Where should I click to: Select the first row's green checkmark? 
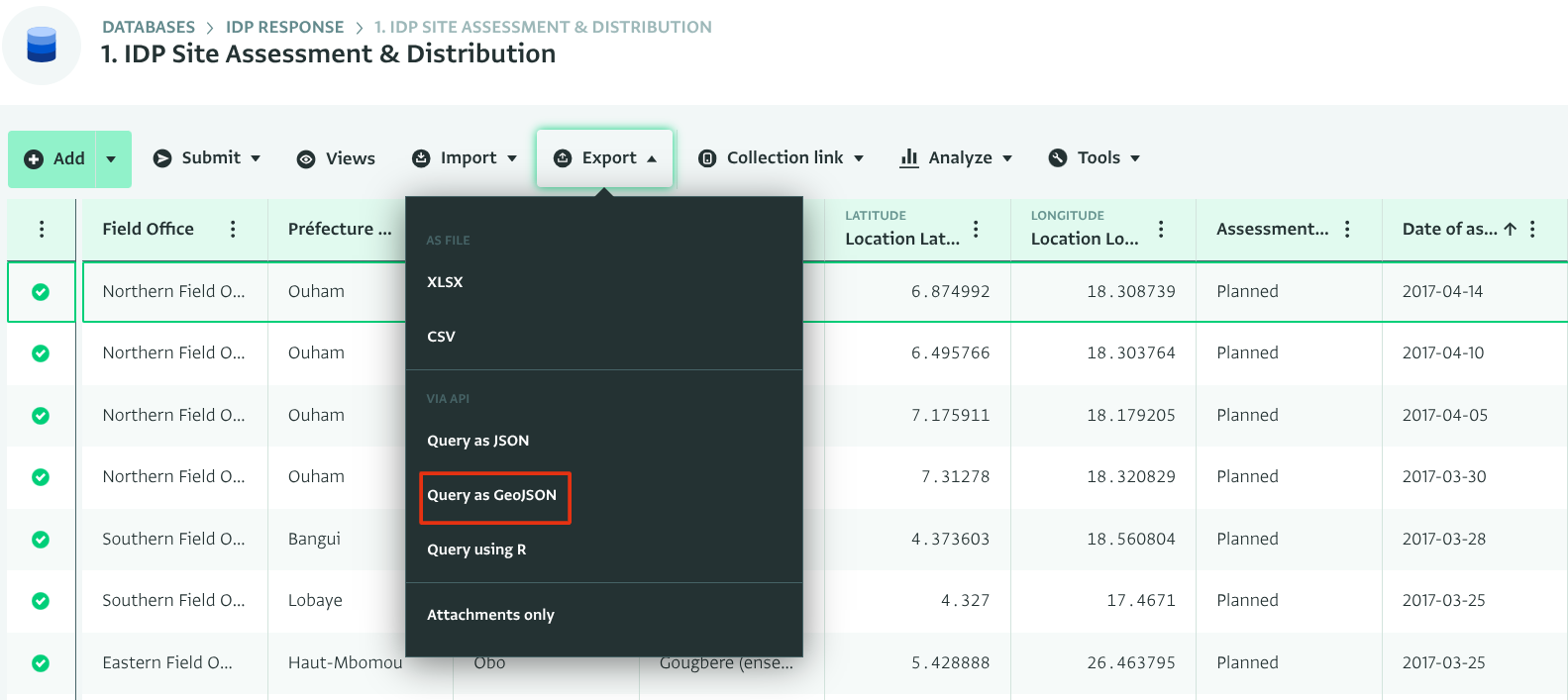click(41, 292)
